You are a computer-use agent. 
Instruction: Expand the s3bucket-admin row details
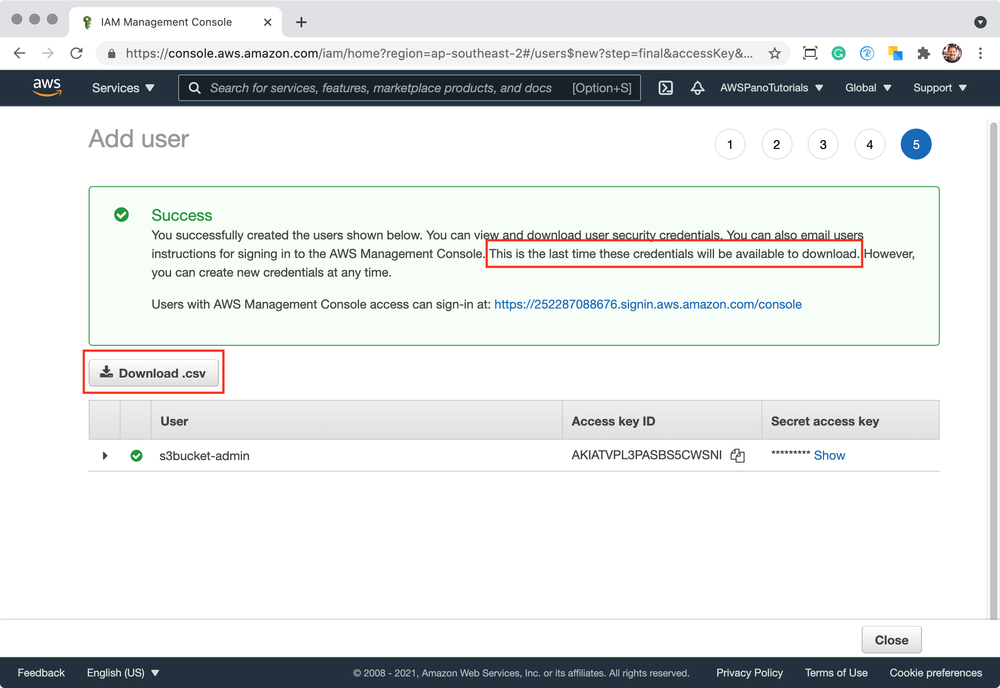[x=105, y=455]
